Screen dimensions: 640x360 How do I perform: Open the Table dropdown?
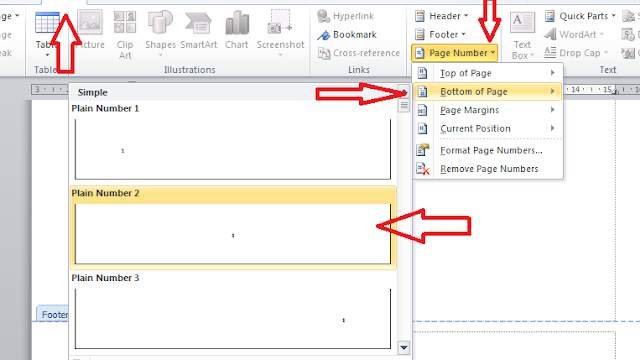coord(47,35)
